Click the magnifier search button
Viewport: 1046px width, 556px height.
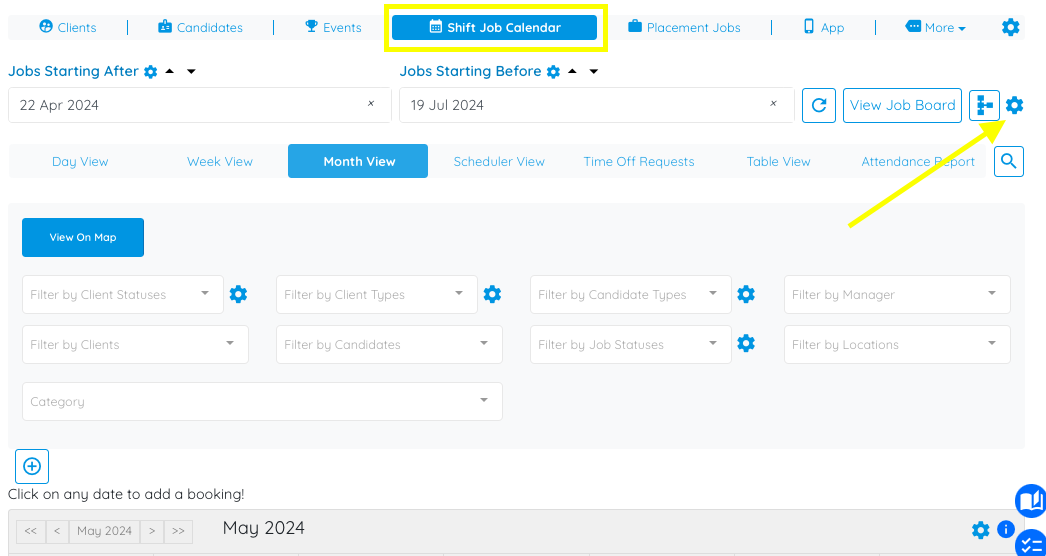pos(1009,162)
